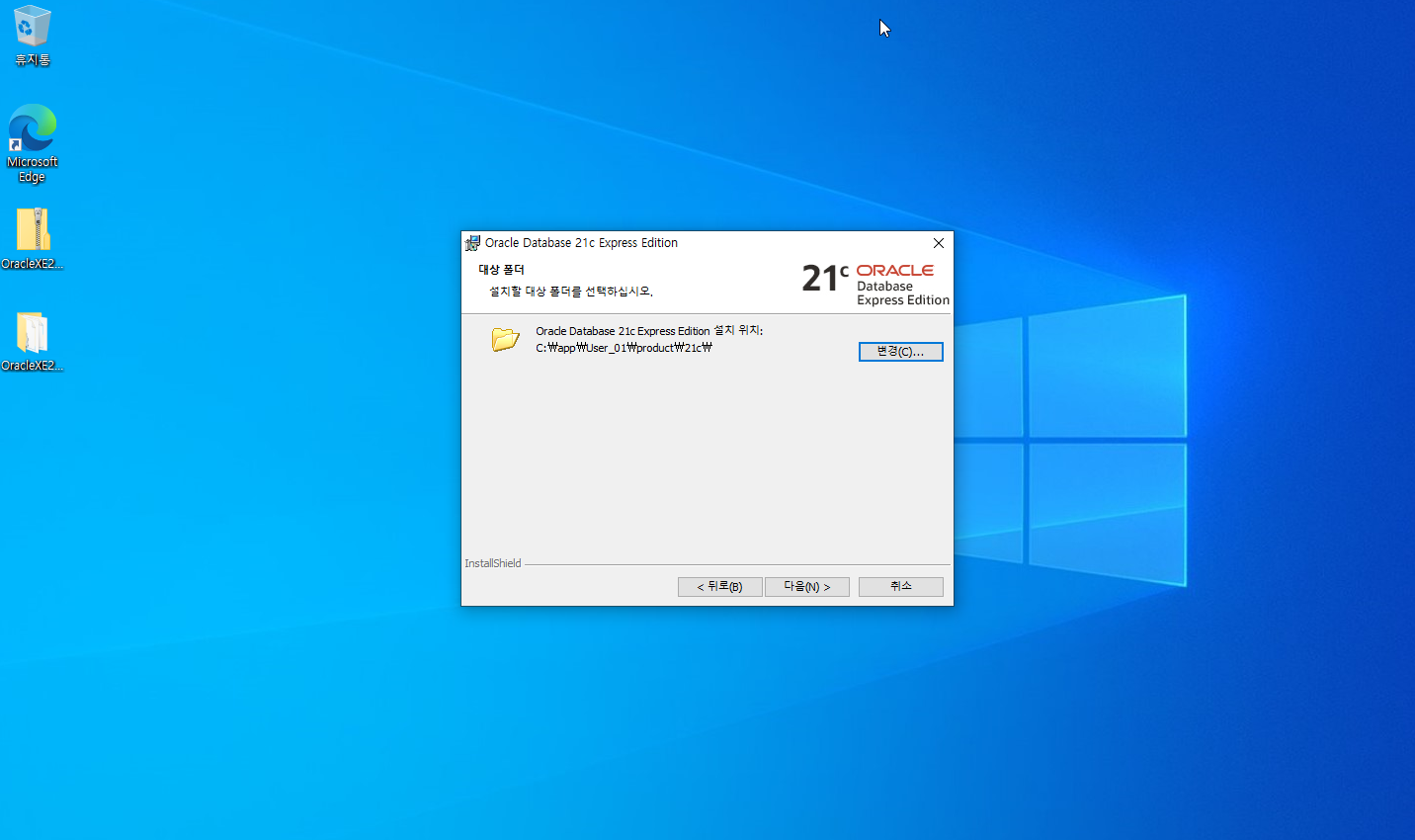Cancel the installation with 취소 button
The width and height of the screenshot is (1415, 840).
(900, 587)
